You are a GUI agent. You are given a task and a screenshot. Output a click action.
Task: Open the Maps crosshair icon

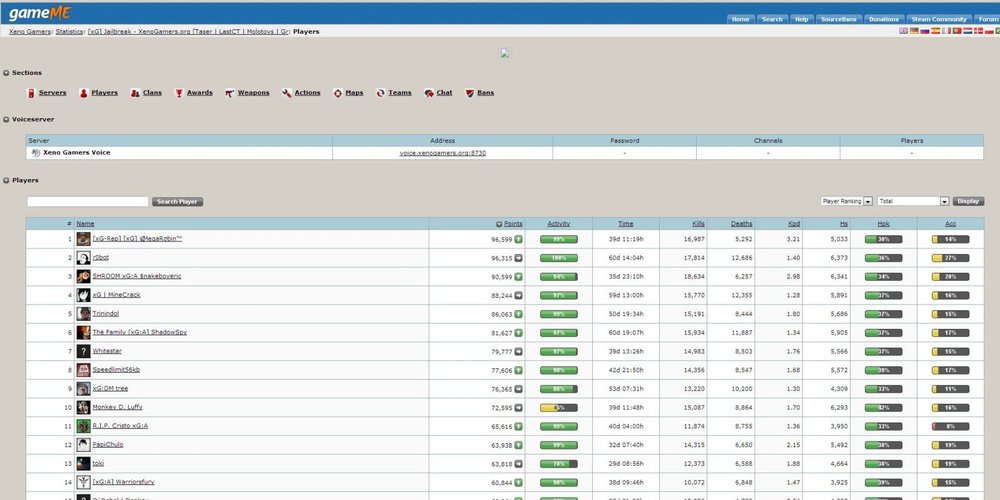(x=337, y=93)
